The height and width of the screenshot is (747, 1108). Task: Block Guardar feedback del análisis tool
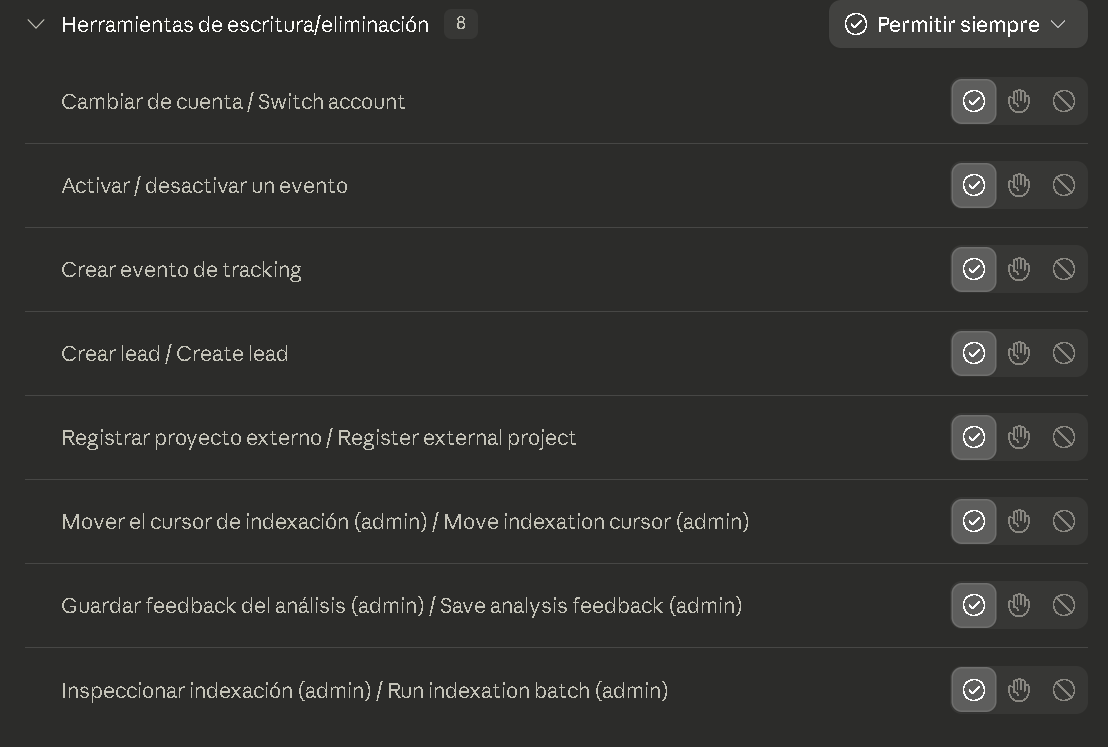pyautogui.click(x=1063, y=605)
